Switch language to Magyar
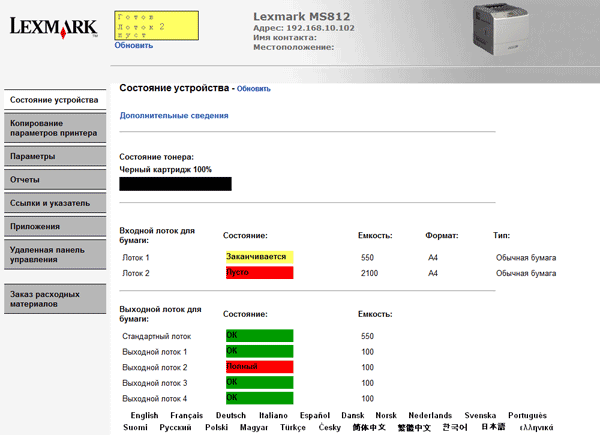This screenshot has width=600, height=435. click(x=254, y=427)
